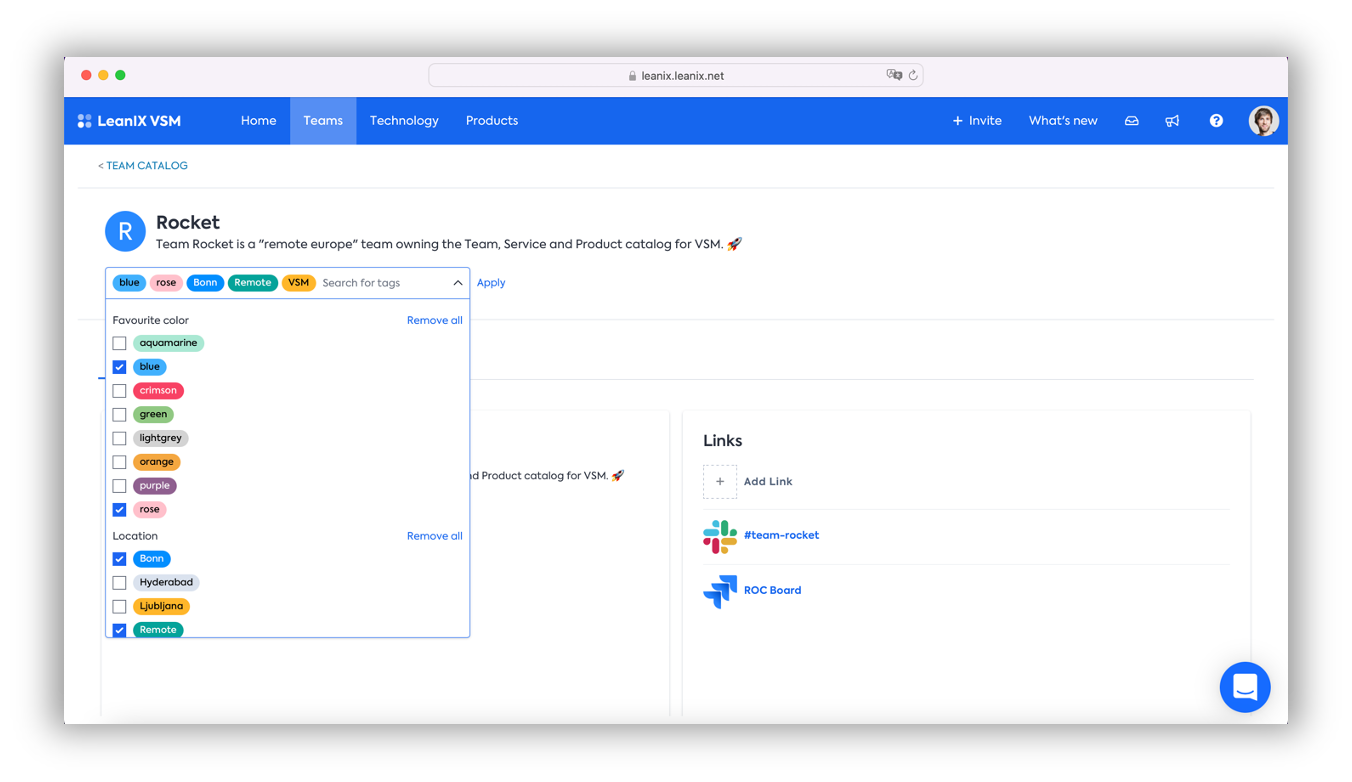The image size is (1352, 782).
Task: Click the browser address bar
Action: (676, 76)
